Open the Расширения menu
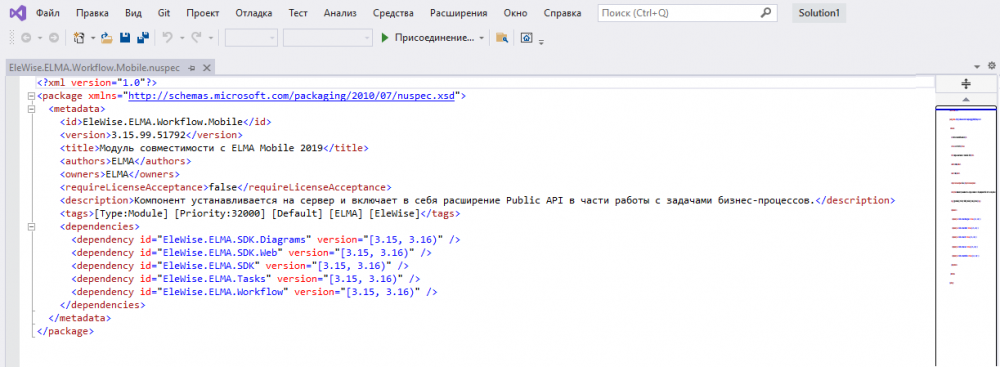Image resolution: width=1000 pixels, height=367 pixels. click(x=459, y=13)
